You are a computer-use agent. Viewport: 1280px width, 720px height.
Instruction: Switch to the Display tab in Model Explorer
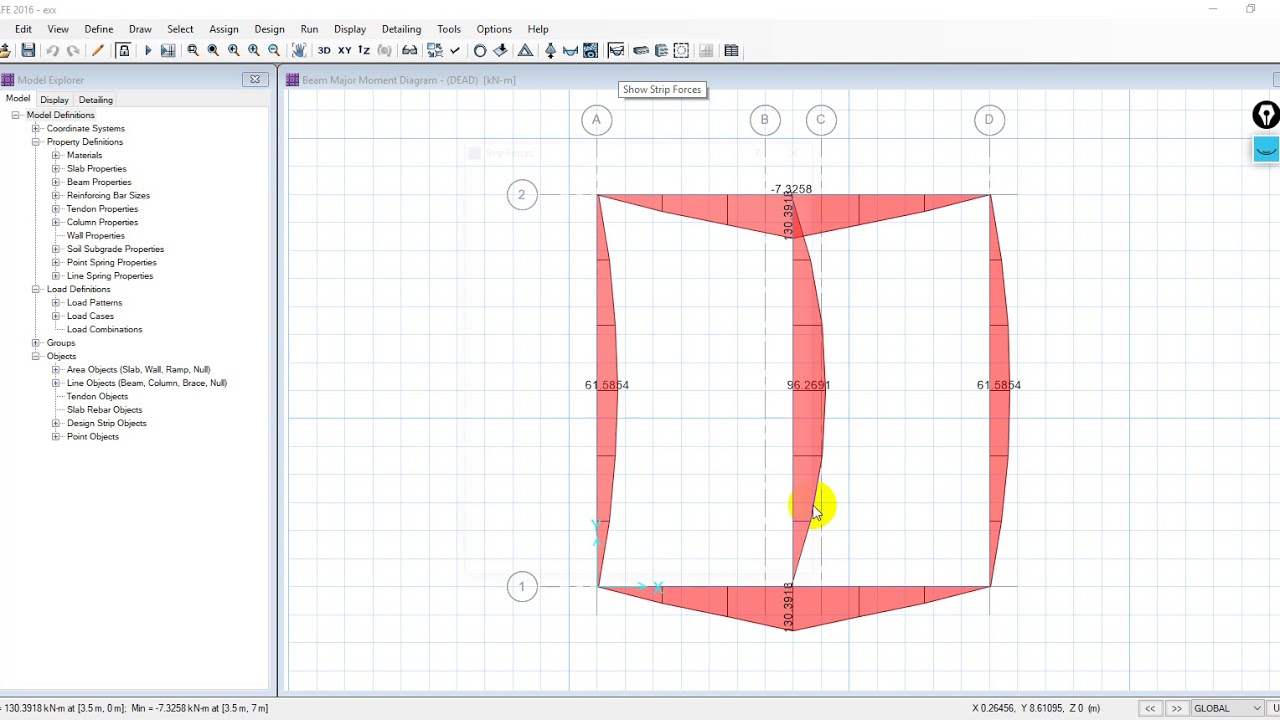click(54, 100)
